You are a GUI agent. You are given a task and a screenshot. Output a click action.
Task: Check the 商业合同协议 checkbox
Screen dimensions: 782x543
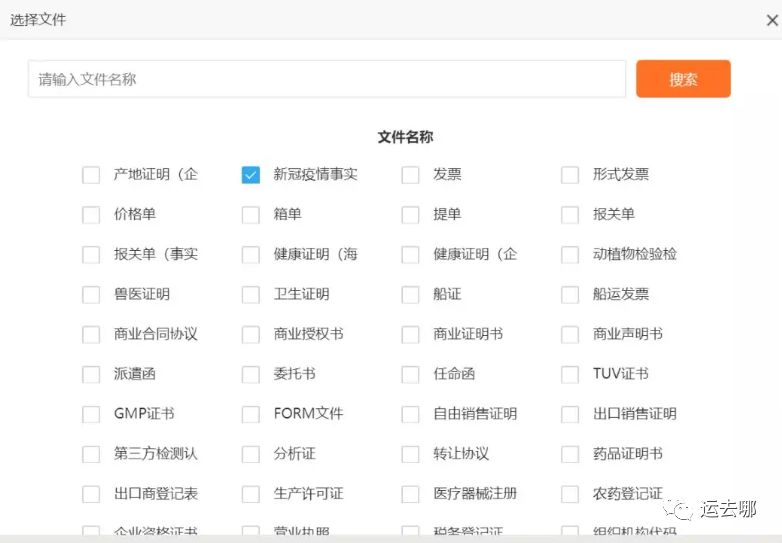tap(91, 335)
